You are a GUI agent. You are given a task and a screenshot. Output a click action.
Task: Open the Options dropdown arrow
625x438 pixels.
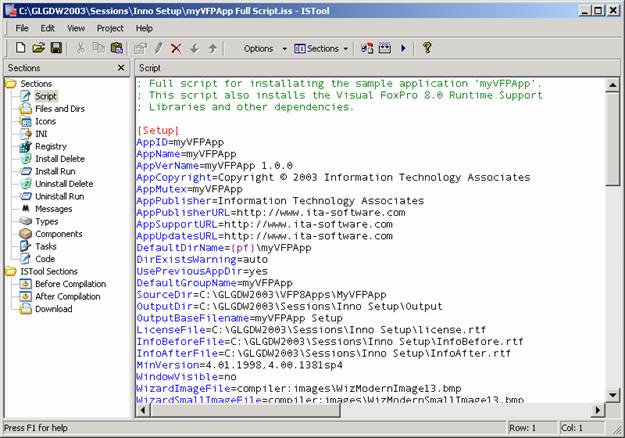(x=285, y=49)
